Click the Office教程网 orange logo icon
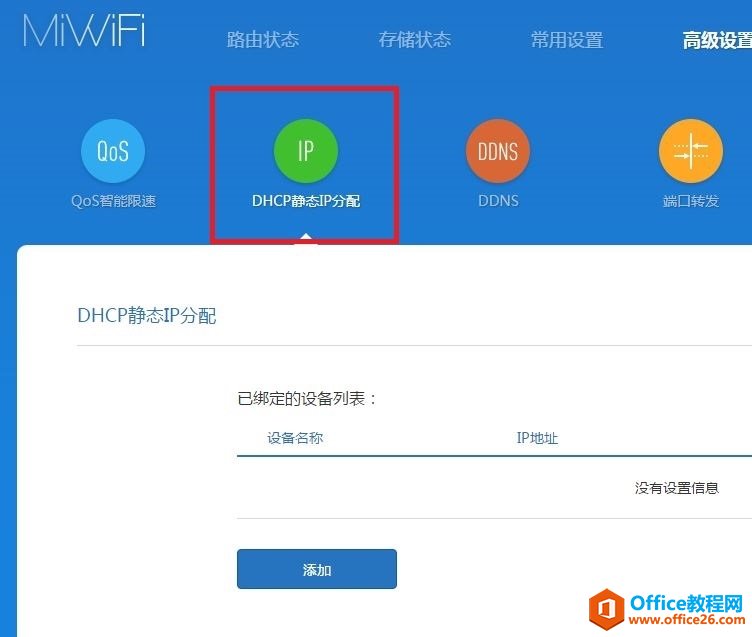Viewport: 752px width, 637px height. 607,609
